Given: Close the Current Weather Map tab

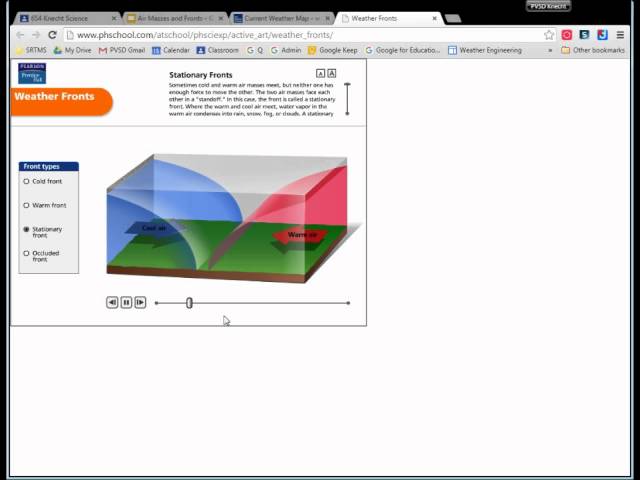Looking at the screenshot, I should [328, 18].
